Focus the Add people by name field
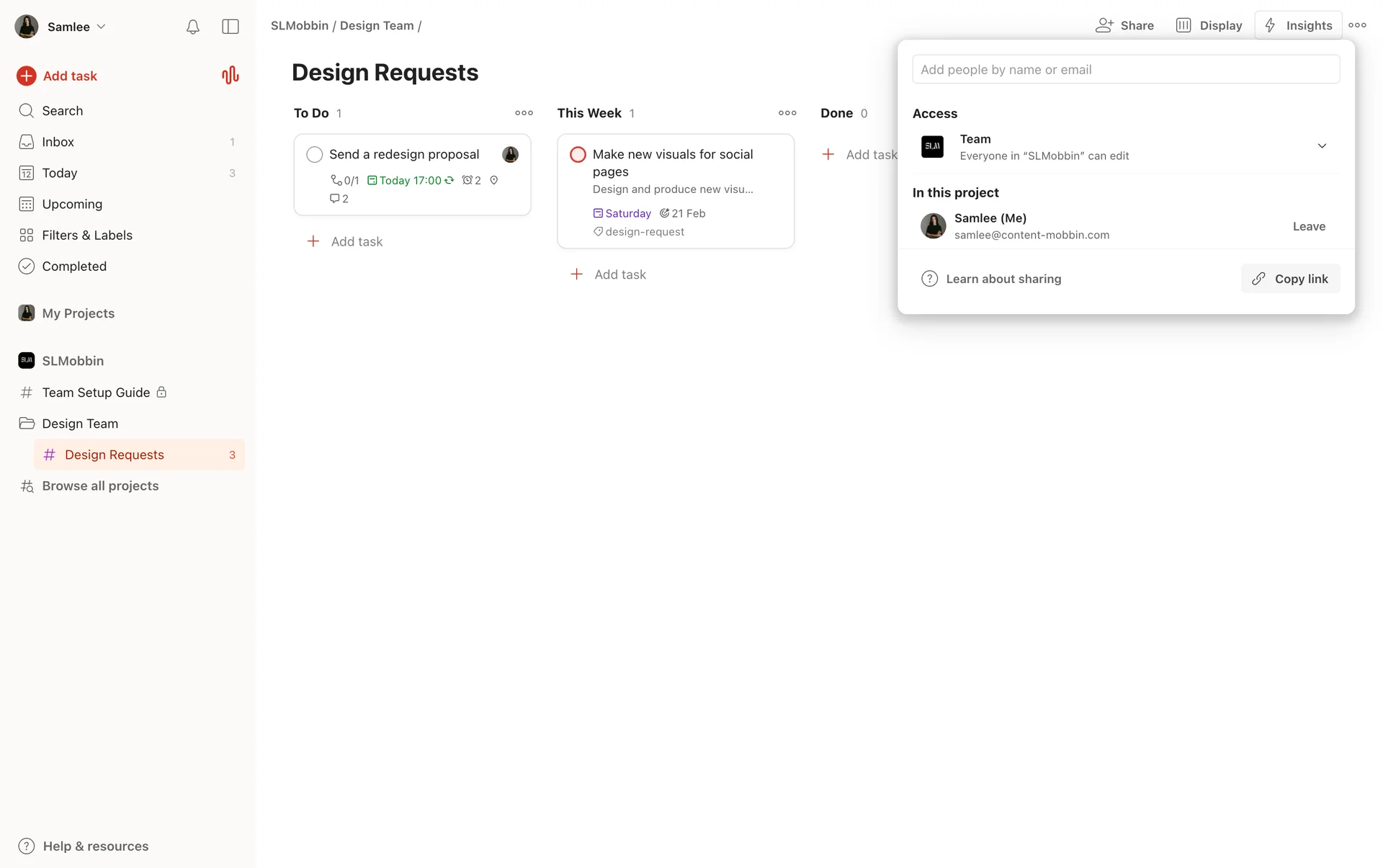The image size is (1383, 868). pyautogui.click(x=1125, y=70)
